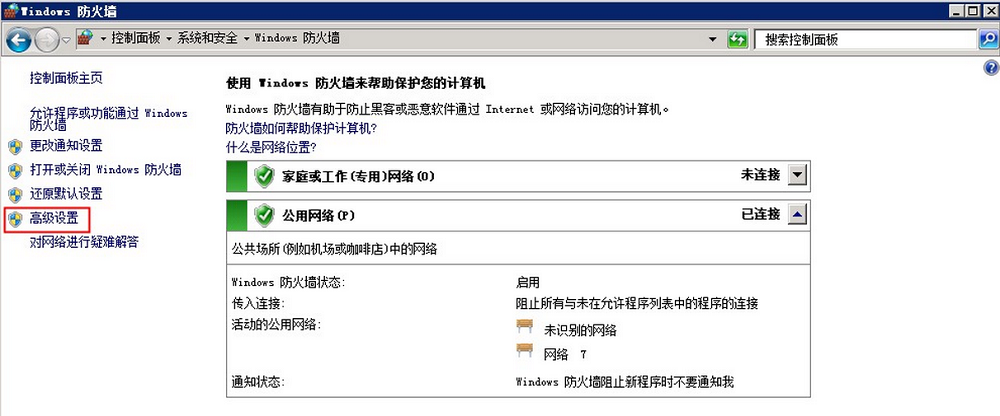Viewport: 1000px width, 416px height.
Task: Click 允许程序或功能通过 Windows 防火墙 link
Action: click(108, 119)
